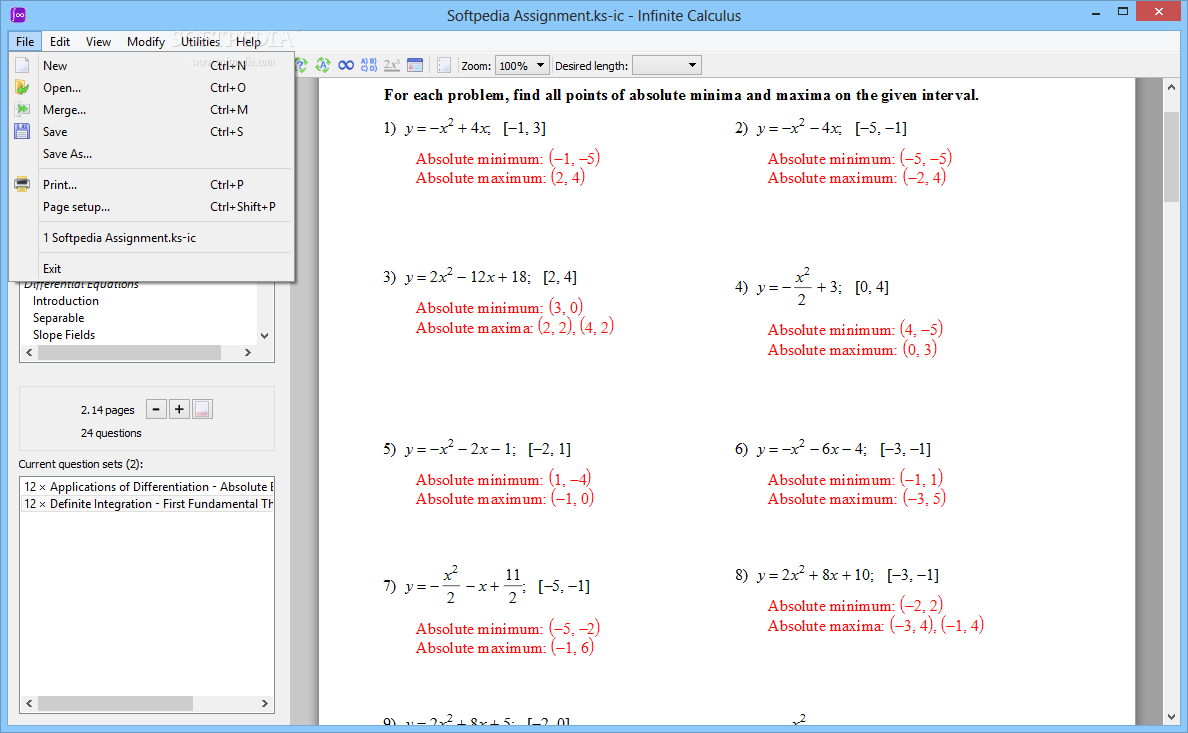The height and width of the screenshot is (733, 1188).
Task: Click the page layout icon before Zoom
Action: pos(444,65)
